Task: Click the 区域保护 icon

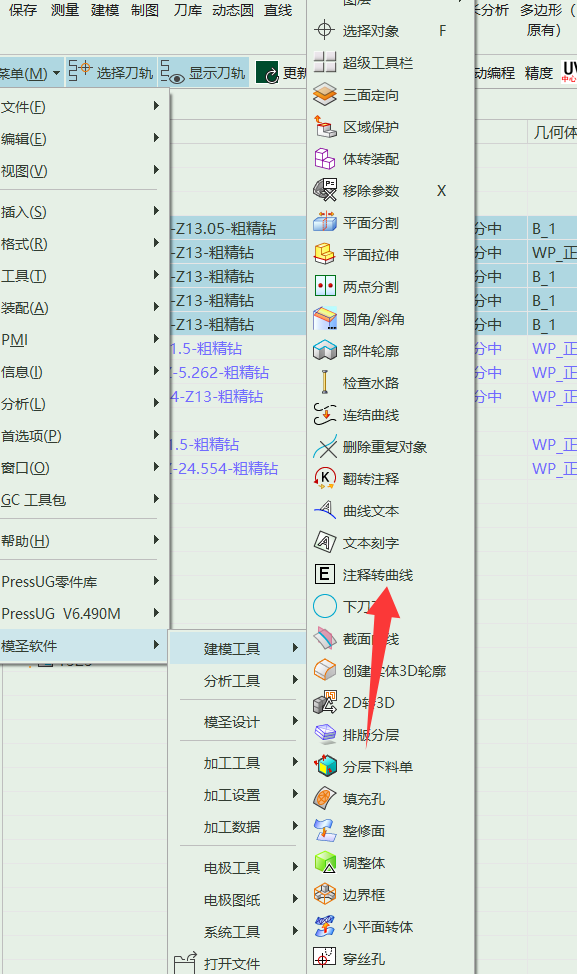Action: (325, 127)
